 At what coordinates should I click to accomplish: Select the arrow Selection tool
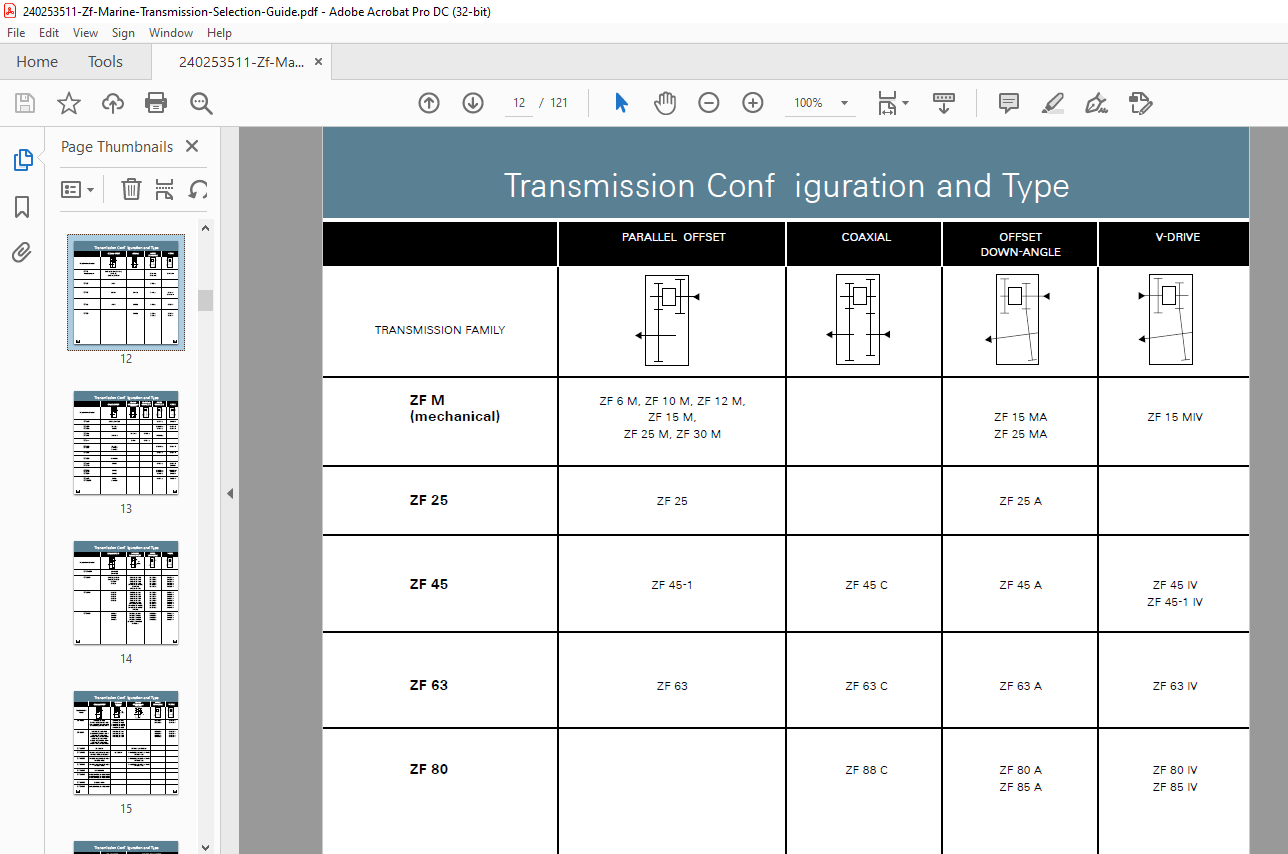tap(621, 103)
